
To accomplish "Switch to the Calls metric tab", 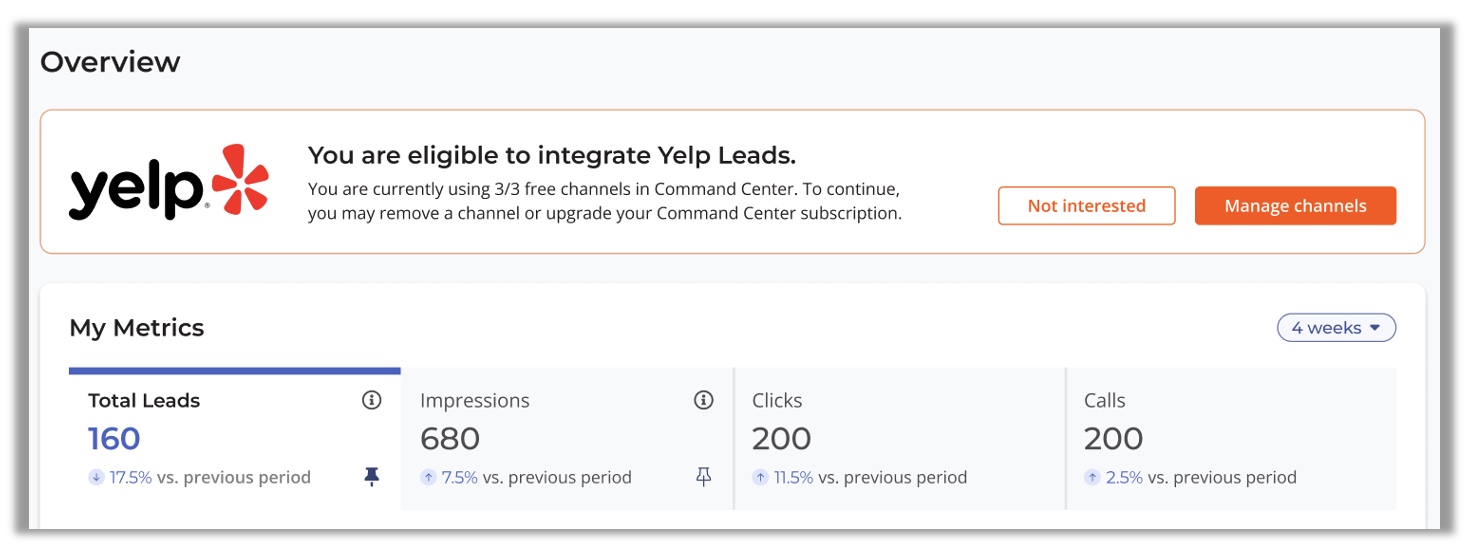I will tap(1232, 439).
